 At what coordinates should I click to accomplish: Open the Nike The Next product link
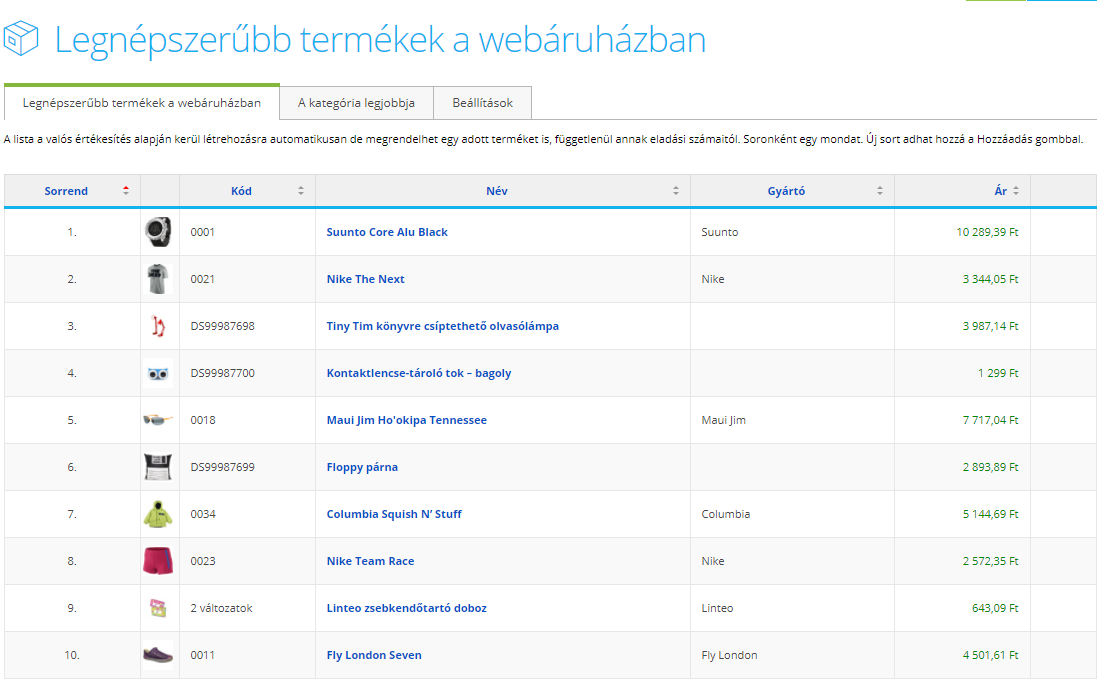(366, 279)
